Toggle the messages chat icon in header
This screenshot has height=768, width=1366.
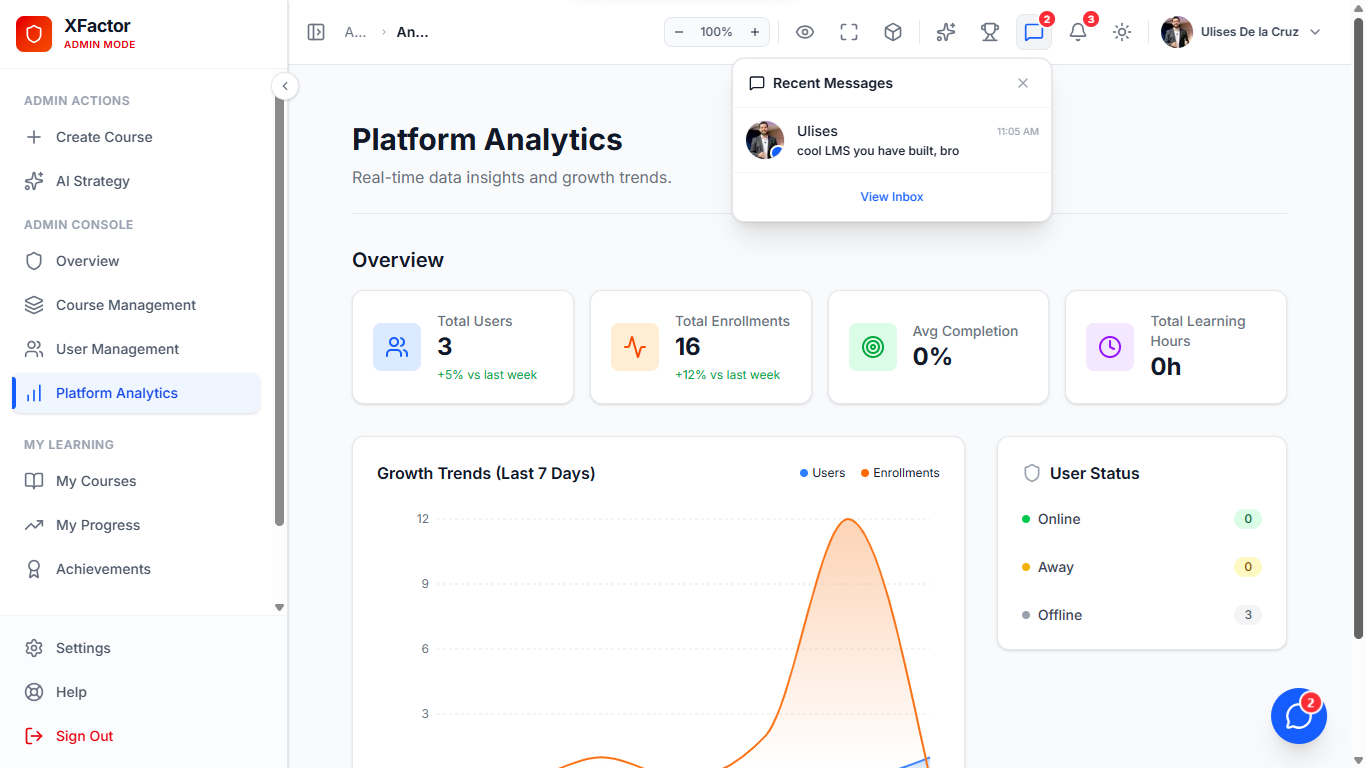click(x=1034, y=32)
